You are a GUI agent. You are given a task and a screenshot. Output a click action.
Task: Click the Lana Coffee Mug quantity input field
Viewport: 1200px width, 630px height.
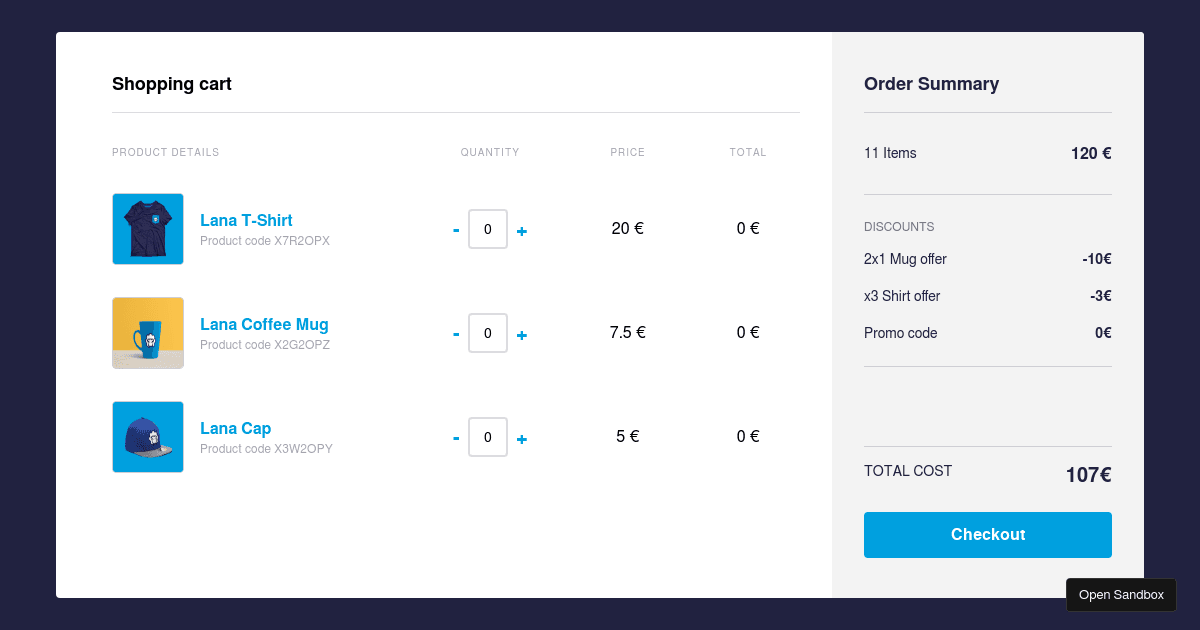(488, 333)
